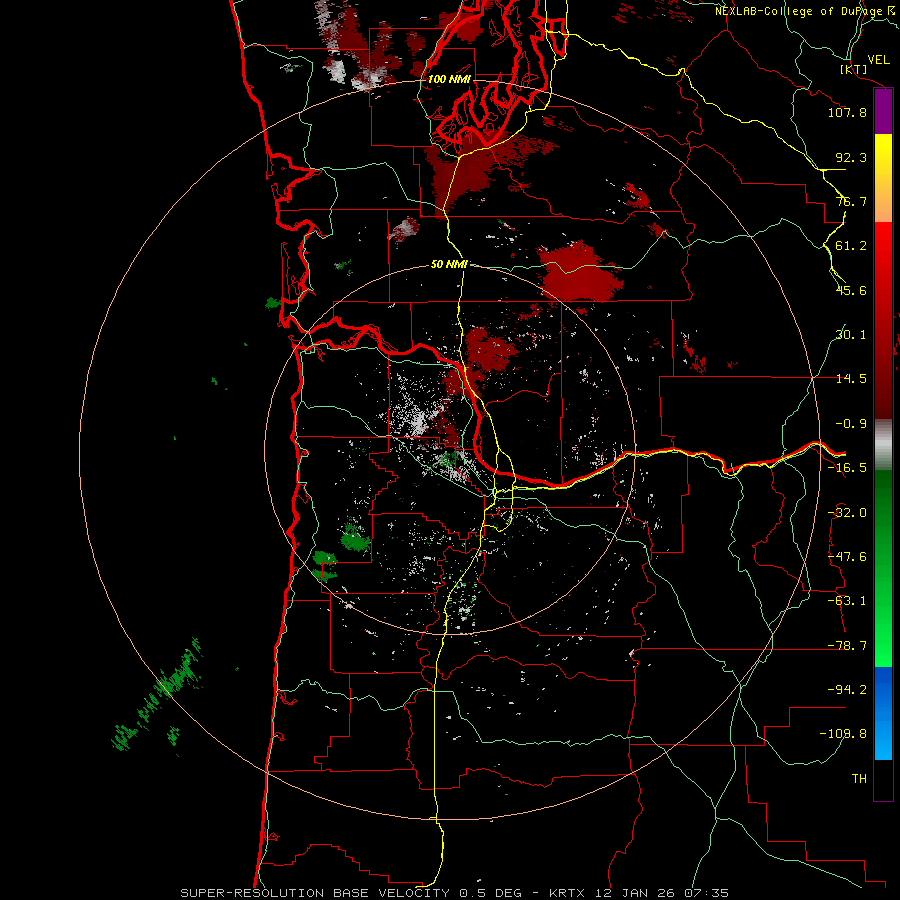The width and height of the screenshot is (900, 900).
Task: Click the -0.9 velocity scale value
Action: point(851,424)
